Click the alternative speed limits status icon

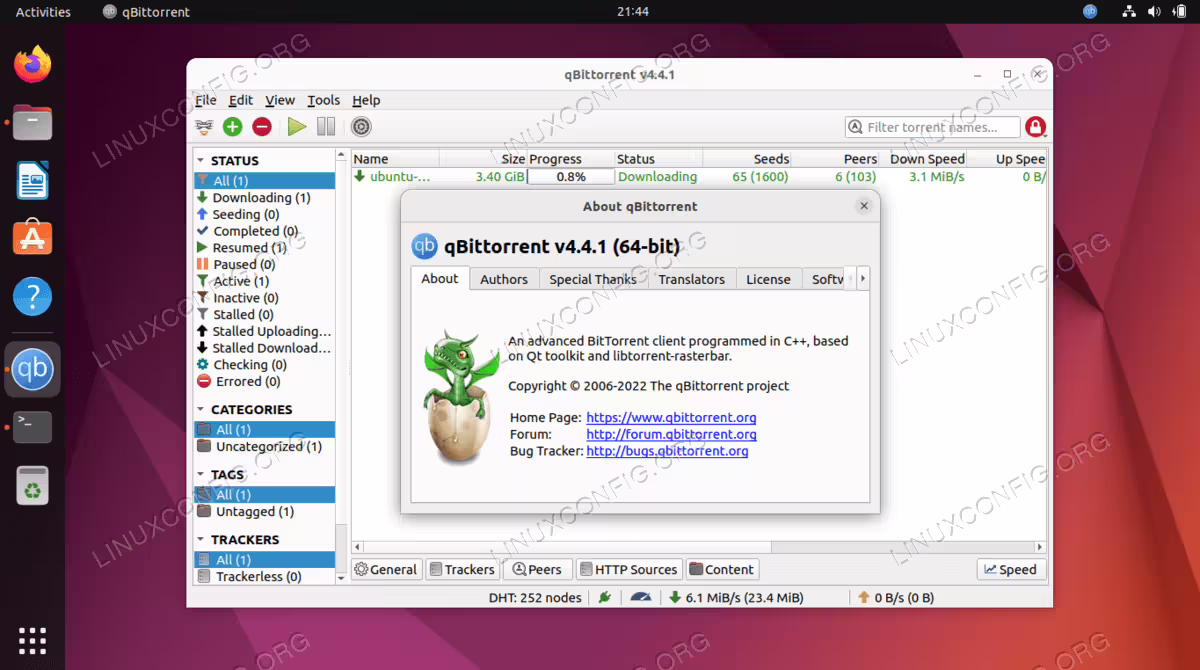click(640, 597)
